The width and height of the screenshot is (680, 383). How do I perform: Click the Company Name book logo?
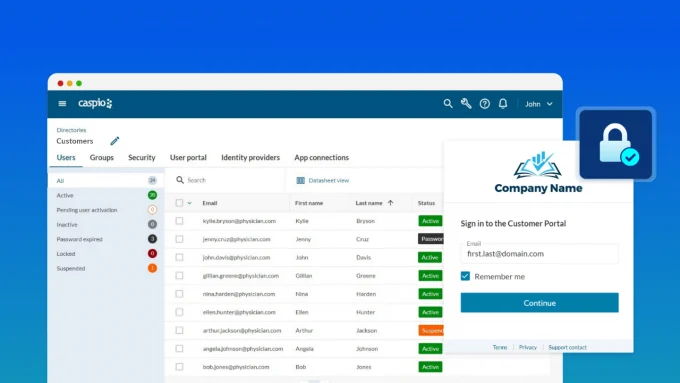[538, 166]
